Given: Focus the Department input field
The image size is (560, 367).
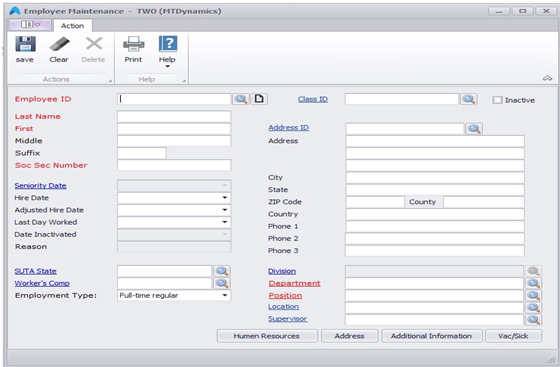Looking at the screenshot, I should click(435, 283).
